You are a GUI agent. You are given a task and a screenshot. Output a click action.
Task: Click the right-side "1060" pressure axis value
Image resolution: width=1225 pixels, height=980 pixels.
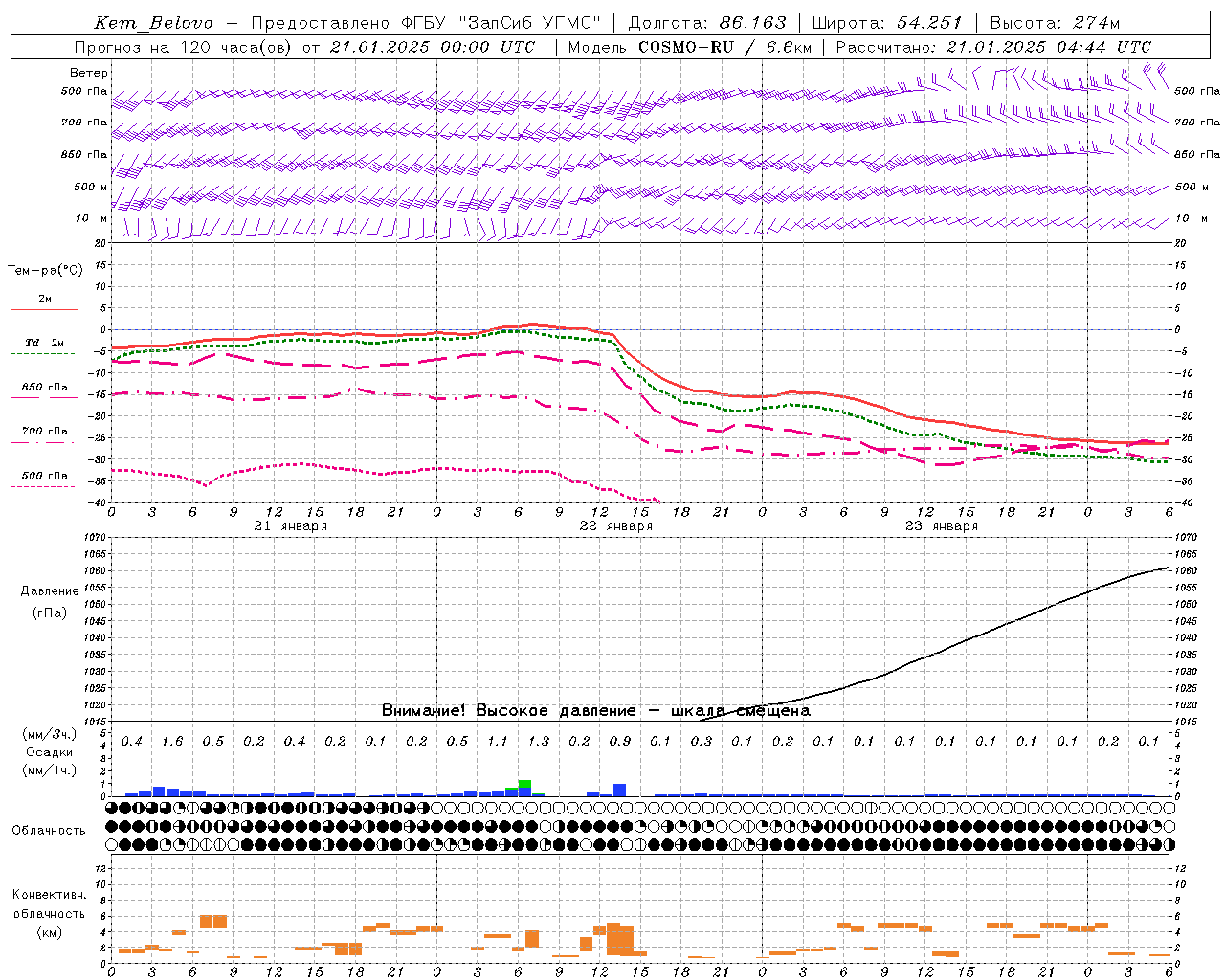click(x=1185, y=571)
